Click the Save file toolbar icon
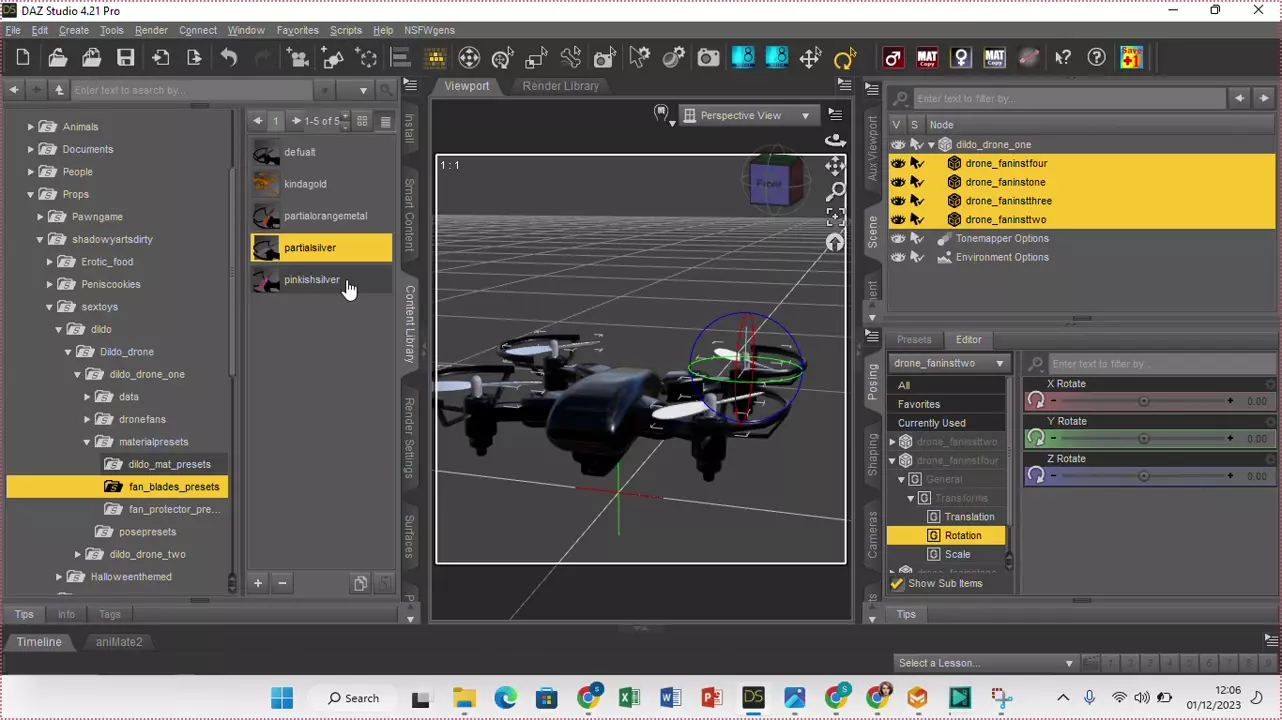 click(125, 58)
